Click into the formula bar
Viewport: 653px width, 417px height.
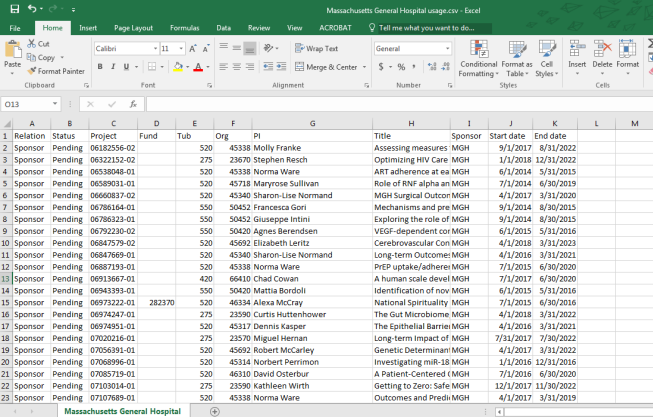[399, 104]
